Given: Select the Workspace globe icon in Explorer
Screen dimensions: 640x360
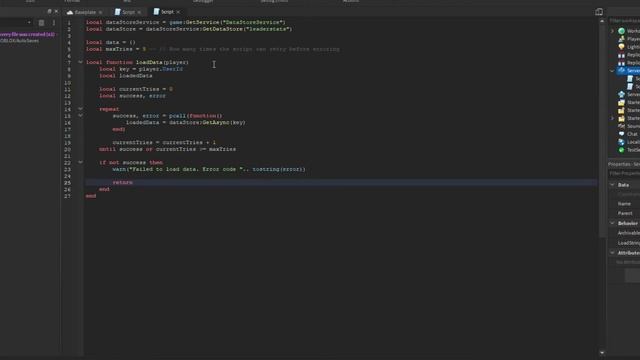Looking at the screenshot, I should coord(621,31).
